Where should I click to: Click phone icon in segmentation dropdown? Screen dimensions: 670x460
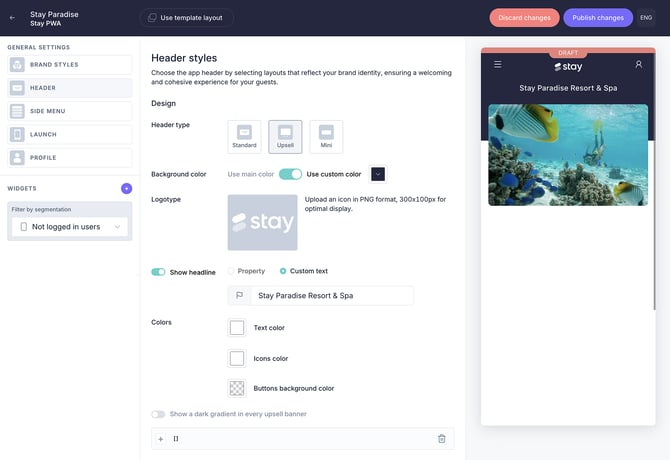24,227
